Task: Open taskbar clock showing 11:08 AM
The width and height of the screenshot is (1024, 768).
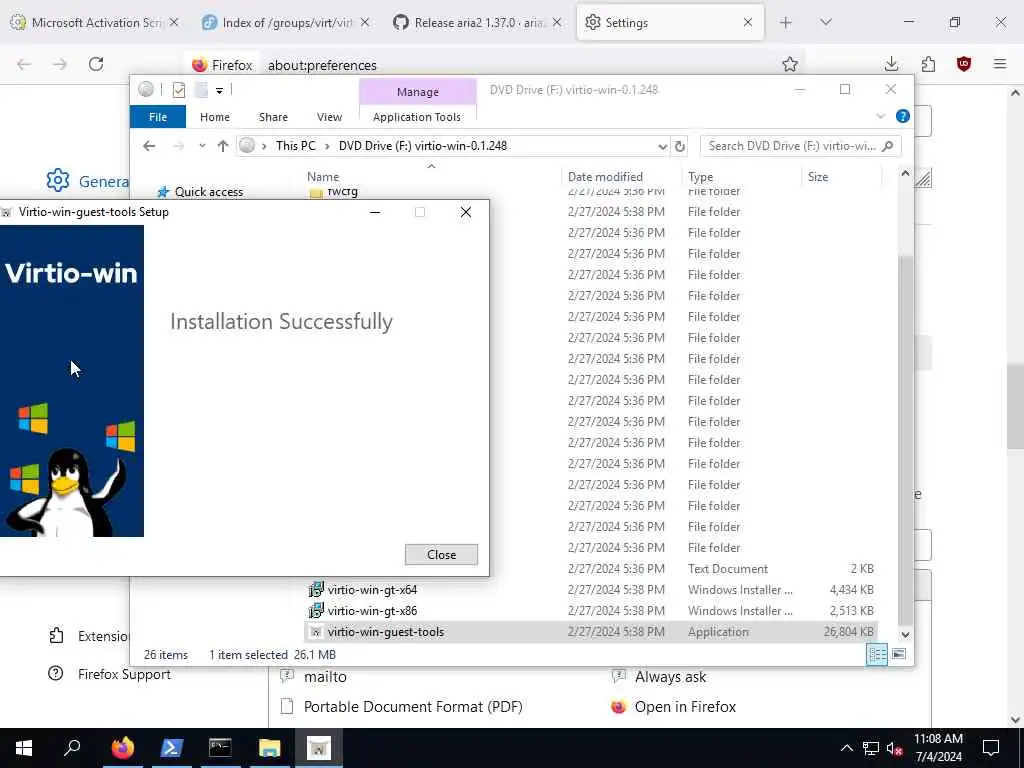Action: coord(938,748)
